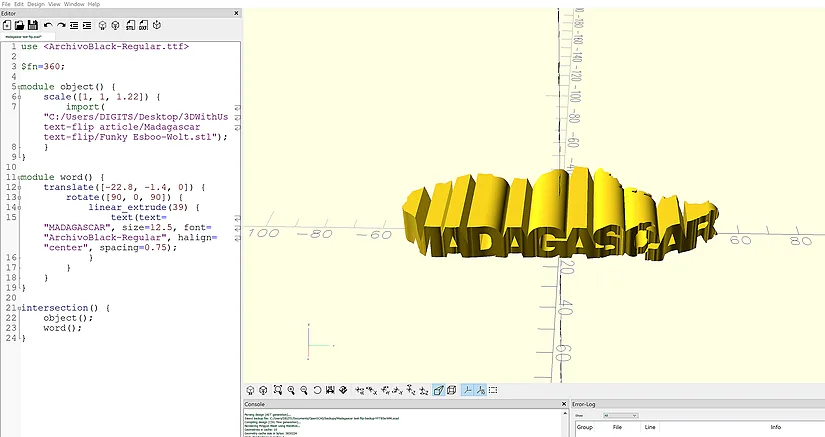Toggle Show Scale Markers in viewport toolbar

click(x=480, y=390)
